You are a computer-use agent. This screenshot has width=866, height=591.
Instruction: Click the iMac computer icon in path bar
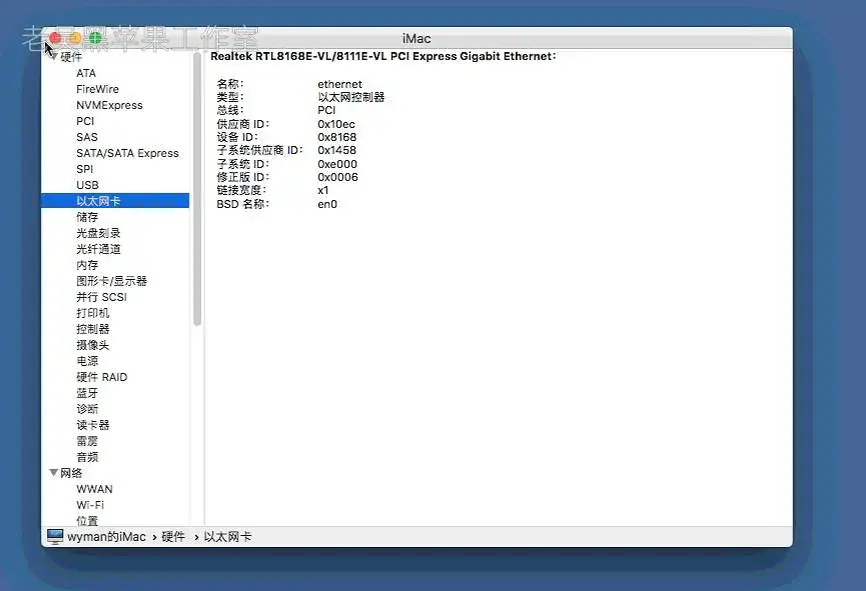pos(55,536)
